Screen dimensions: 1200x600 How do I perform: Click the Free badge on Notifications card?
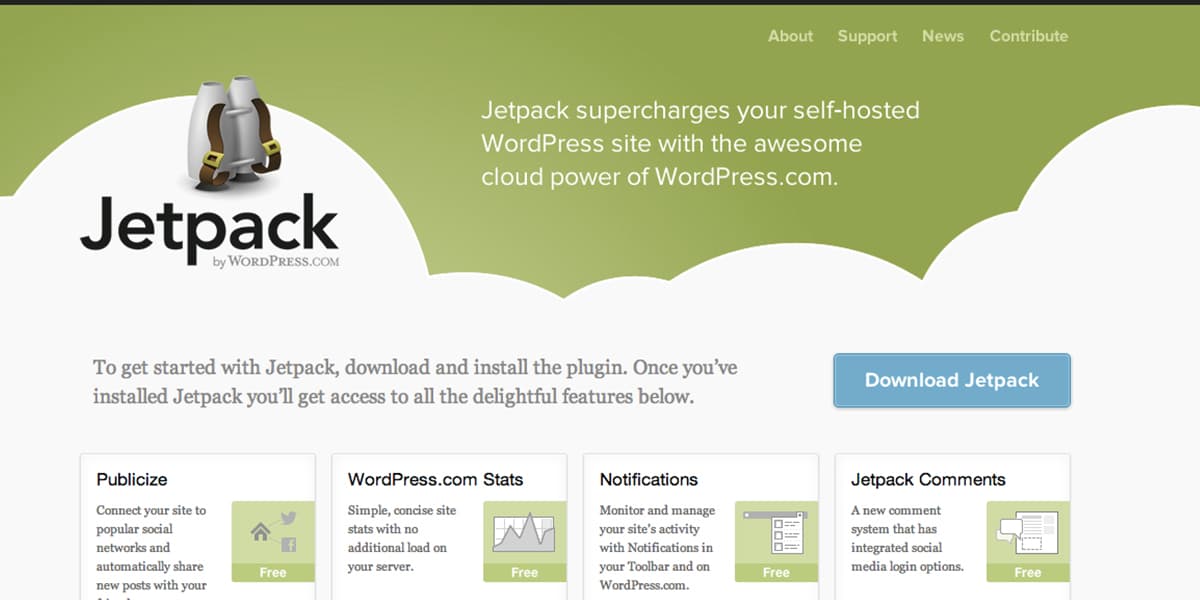click(775, 572)
